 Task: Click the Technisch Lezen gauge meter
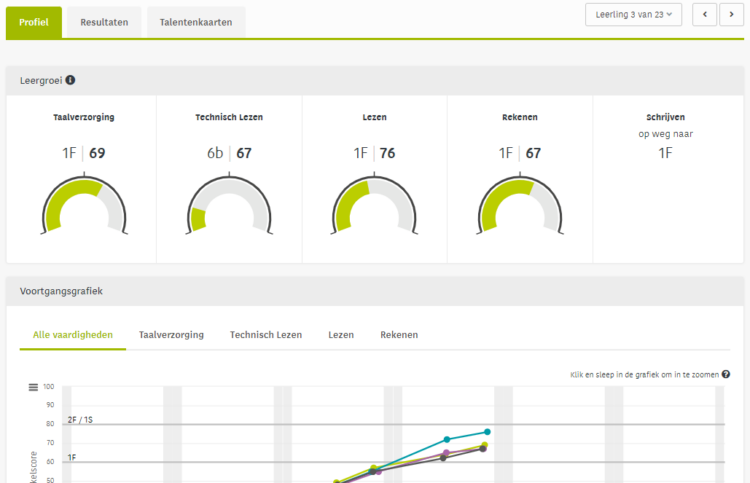230,205
